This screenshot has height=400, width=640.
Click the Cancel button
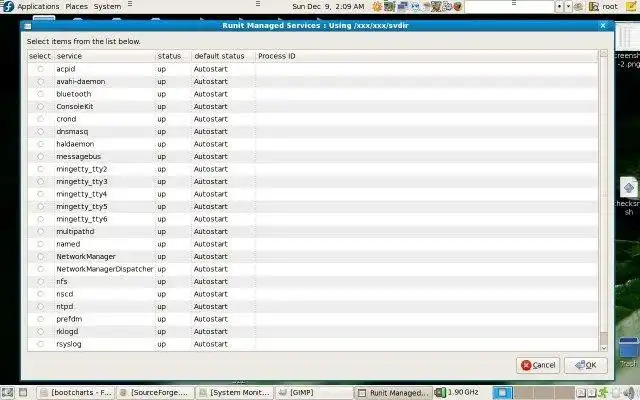click(538, 365)
